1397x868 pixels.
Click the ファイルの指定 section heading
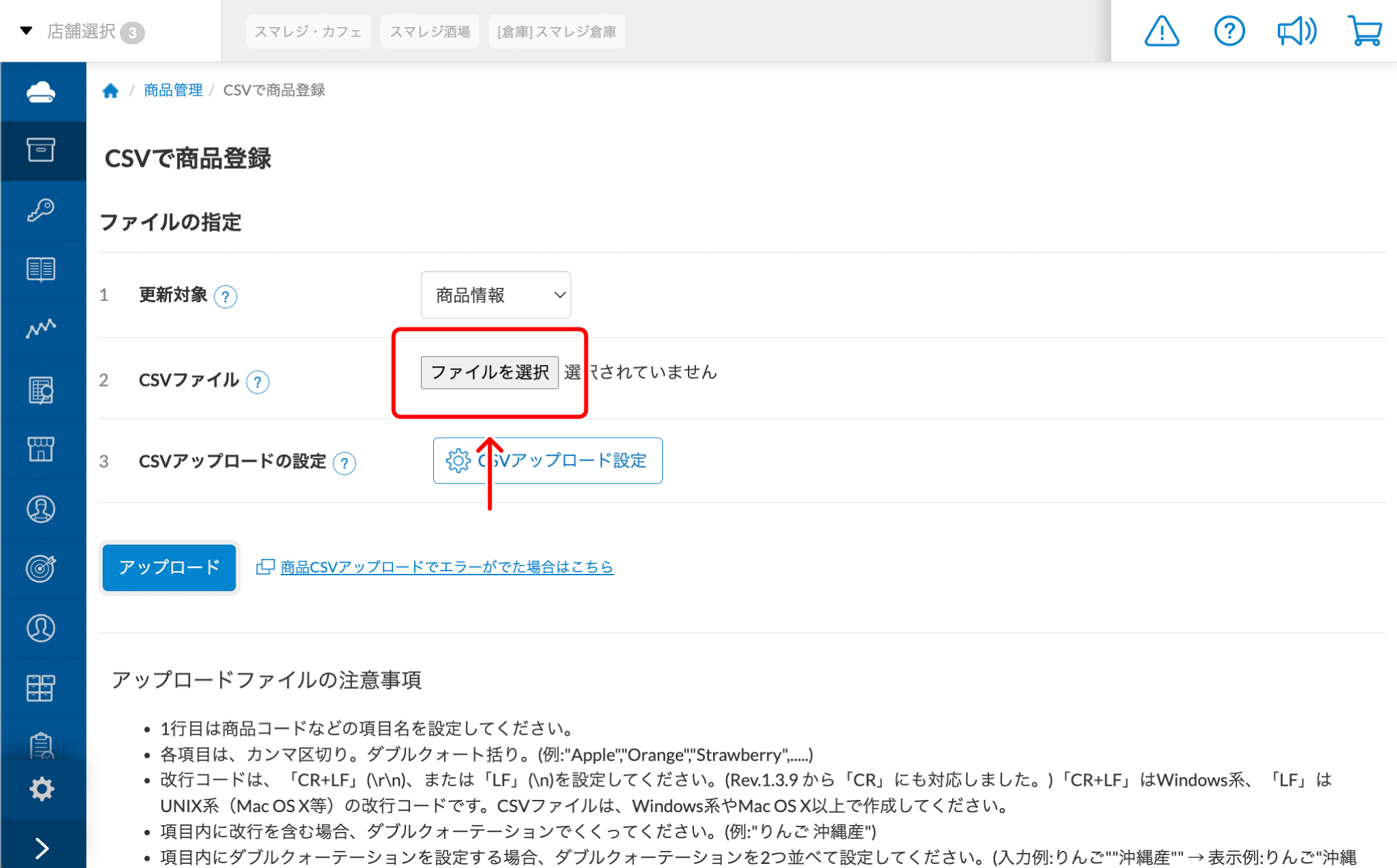[x=171, y=223]
